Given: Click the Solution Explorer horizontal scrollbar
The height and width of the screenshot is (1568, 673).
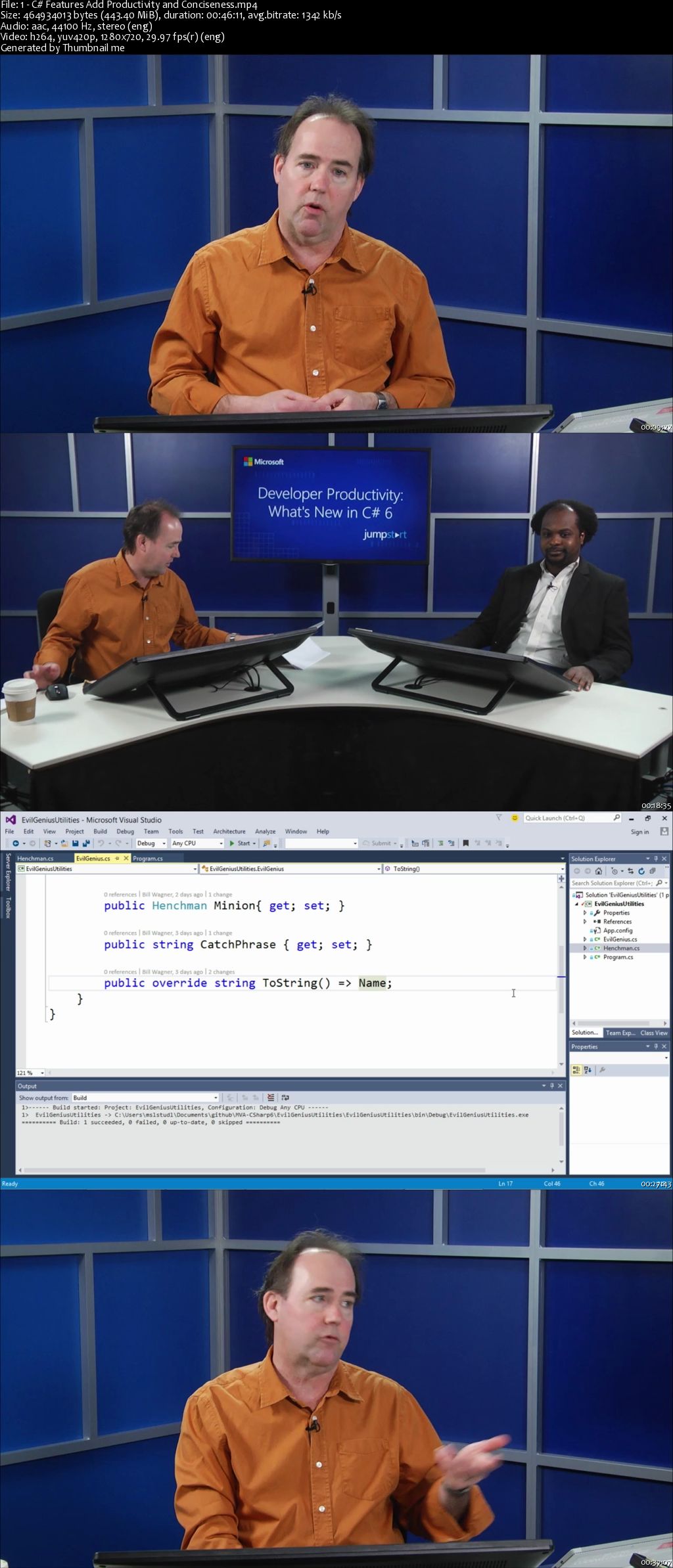Looking at the screenshot, I should pos(618,1023).
